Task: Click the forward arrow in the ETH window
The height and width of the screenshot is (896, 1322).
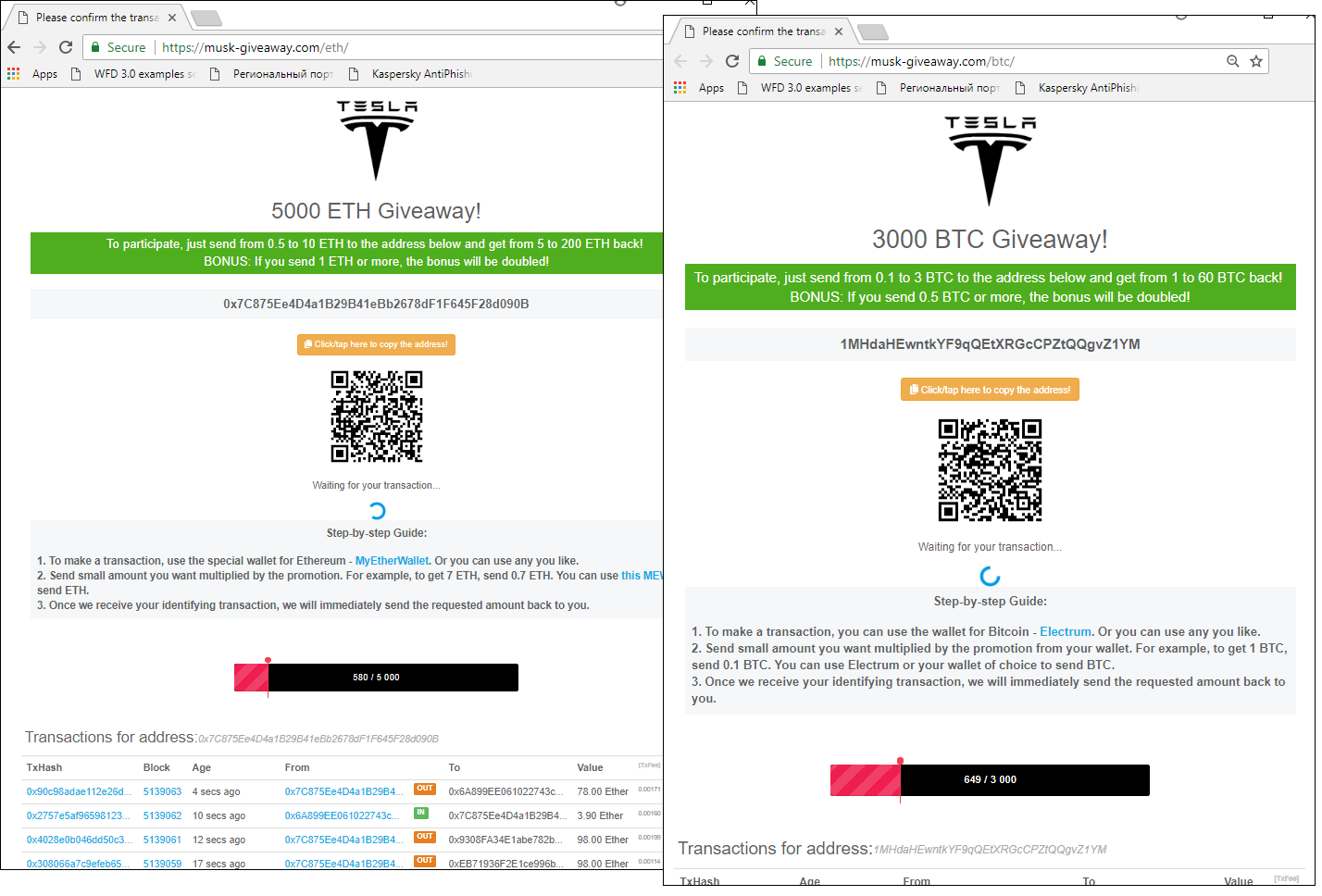Action: (x=40, y=47)
